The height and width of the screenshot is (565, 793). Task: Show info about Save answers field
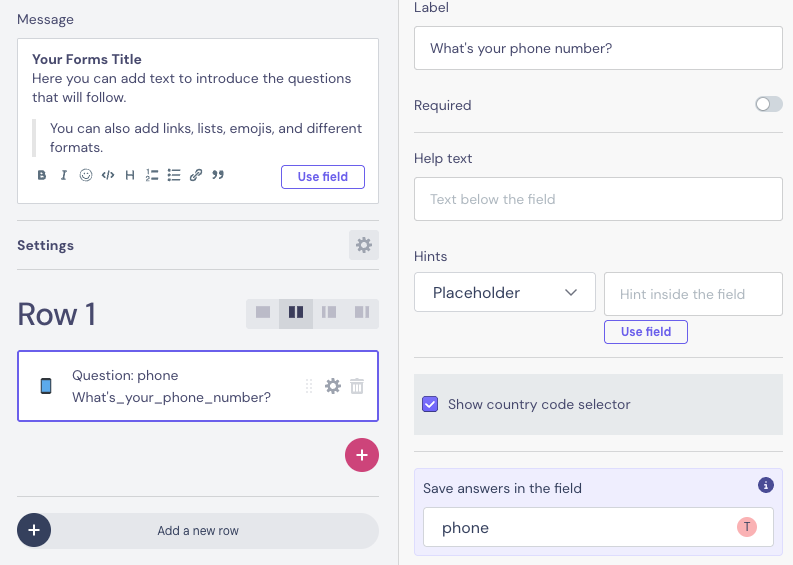[766, 486]
